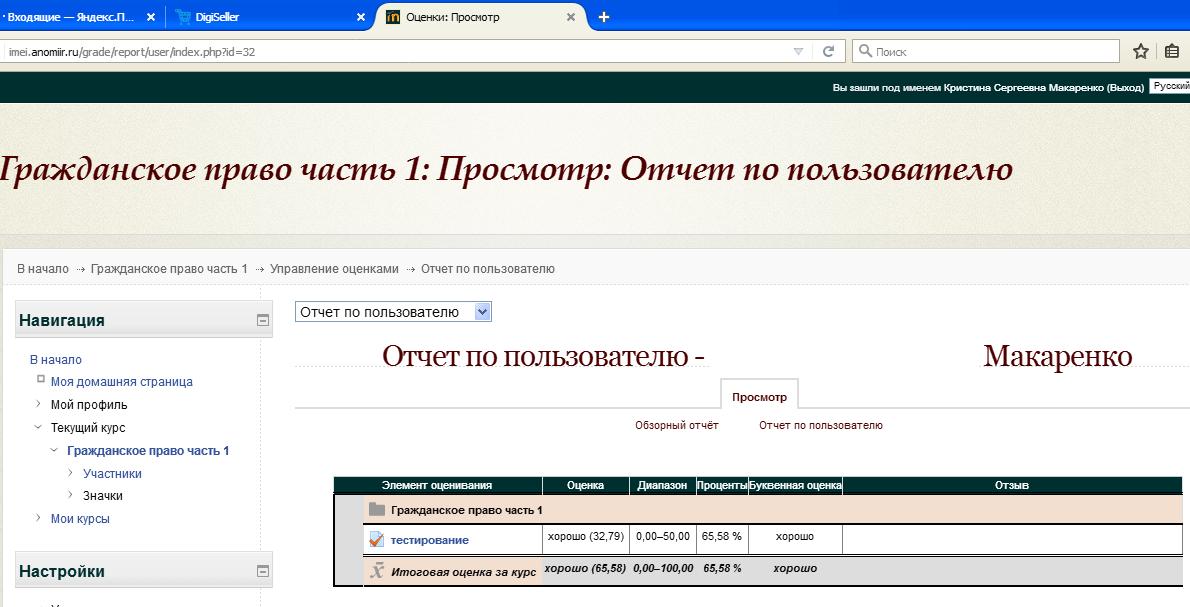Collapse the Навигация block
The height and width of the screenshot is (607, 1190).
click(263, 321)
